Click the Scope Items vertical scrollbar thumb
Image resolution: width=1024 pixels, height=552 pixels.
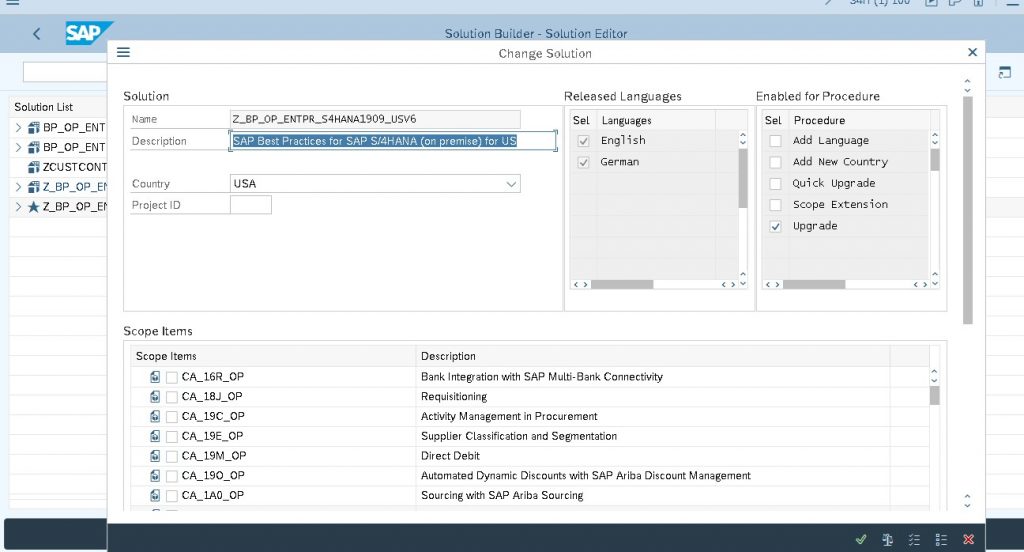[x=935, y=395]
